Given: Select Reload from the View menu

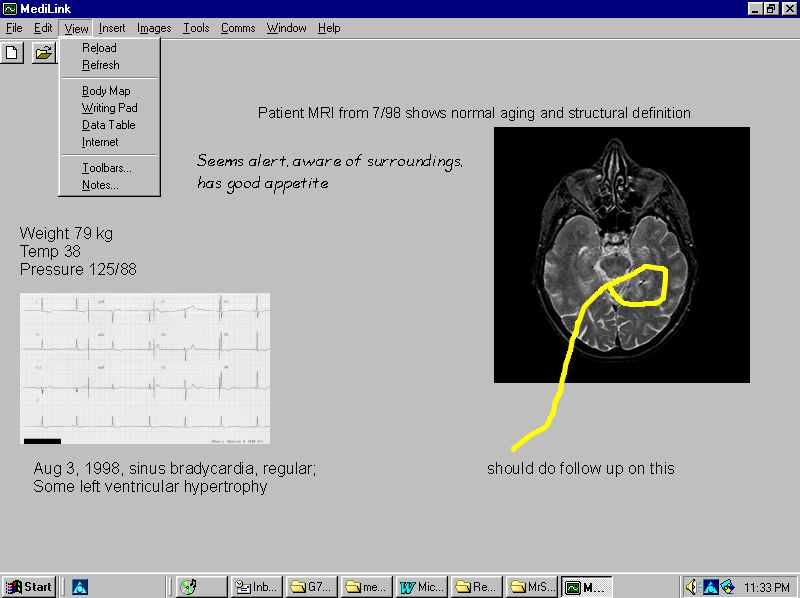Looking at the screenshot, I should tap(99, 48).
